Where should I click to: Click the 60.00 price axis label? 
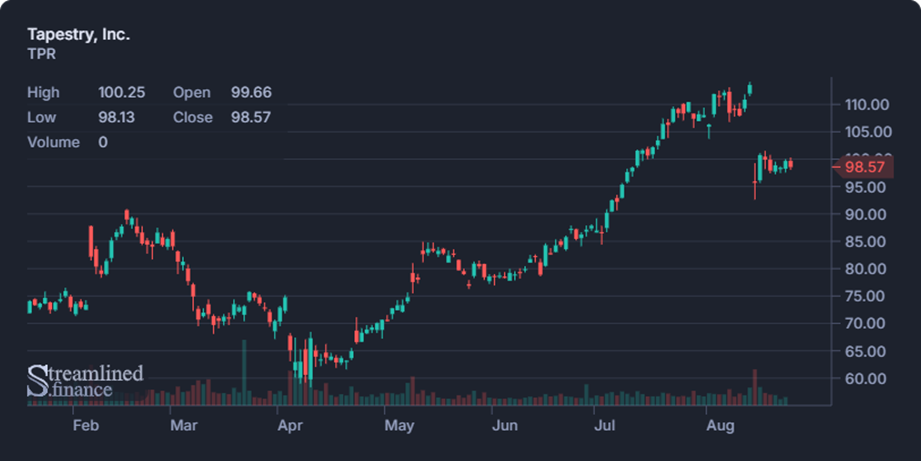click(866, 379)
